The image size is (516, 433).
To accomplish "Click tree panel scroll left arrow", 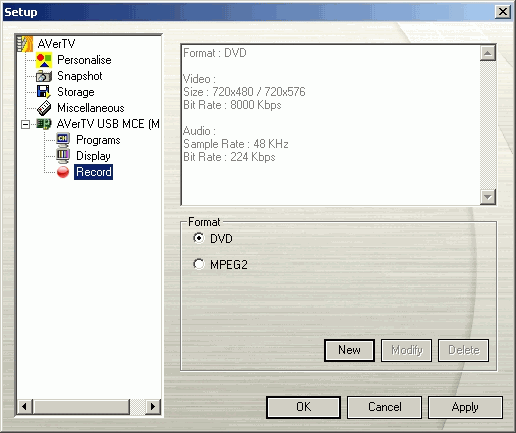I will coord(24,407).
